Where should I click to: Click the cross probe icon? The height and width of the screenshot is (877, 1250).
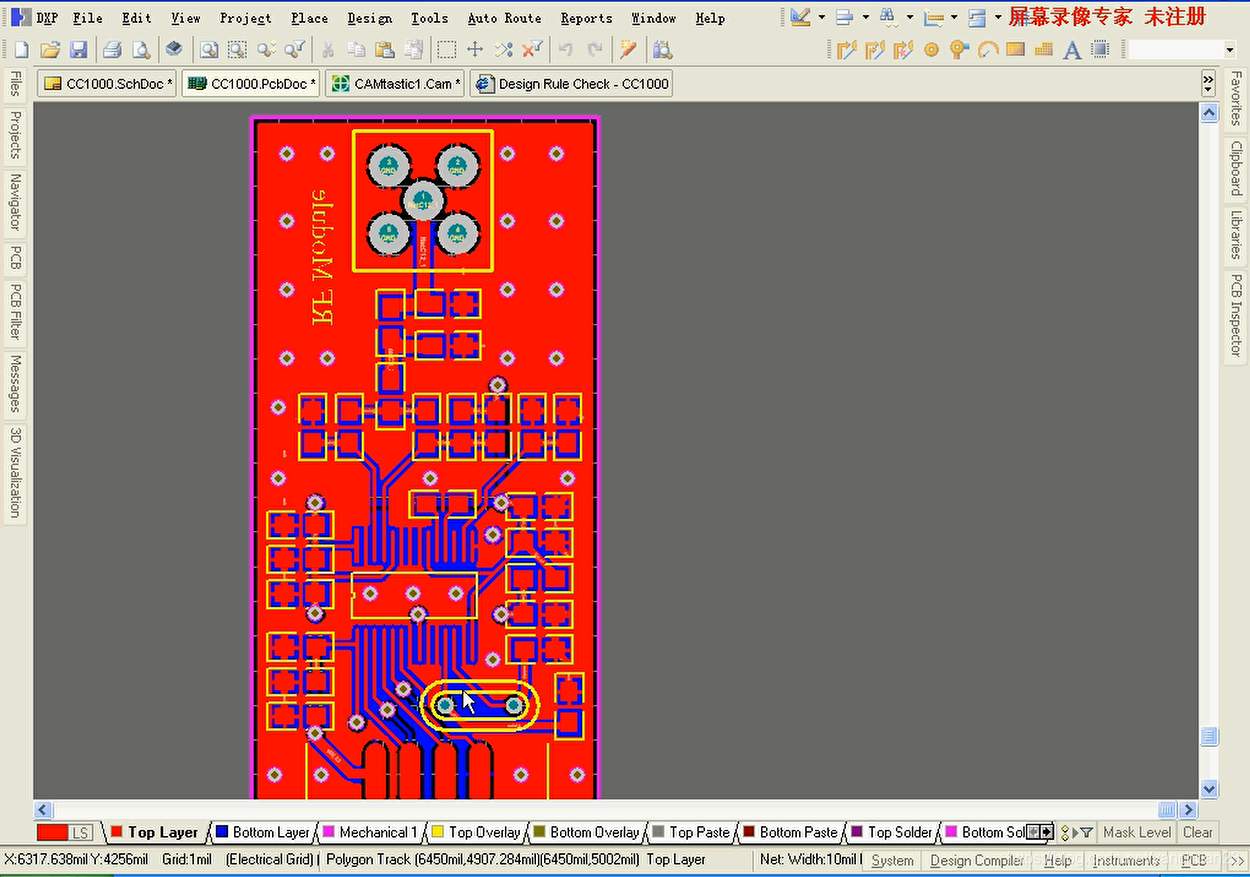[x=628, y=49]
